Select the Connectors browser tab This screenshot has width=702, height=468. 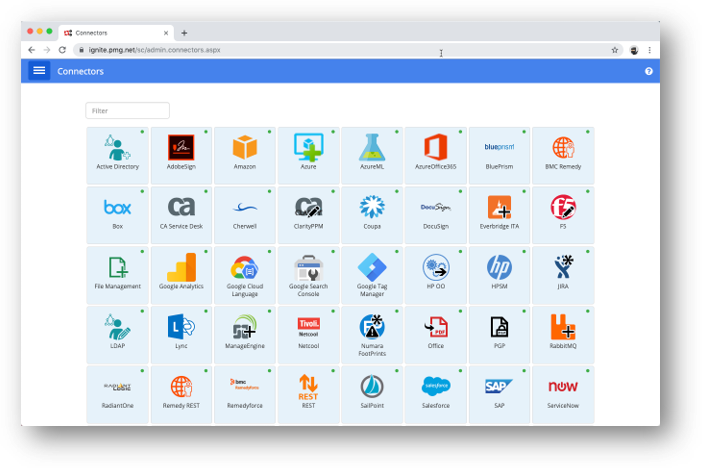[x=116, y=33]
